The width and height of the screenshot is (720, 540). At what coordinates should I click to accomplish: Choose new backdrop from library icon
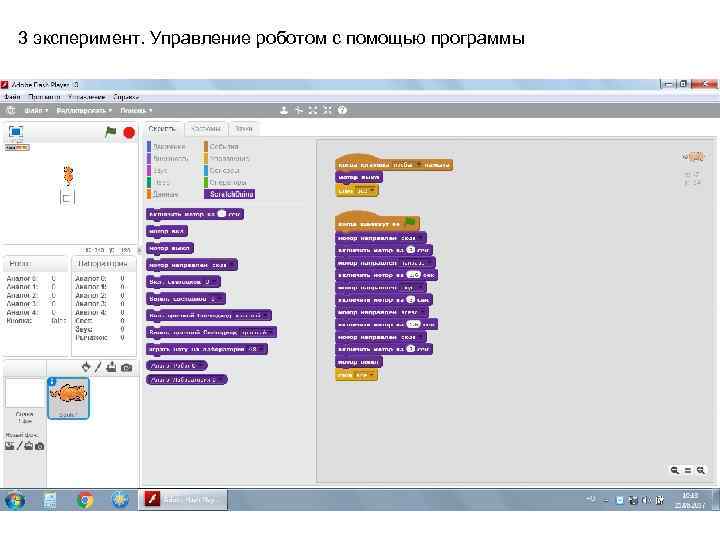[x=9, y=446]
